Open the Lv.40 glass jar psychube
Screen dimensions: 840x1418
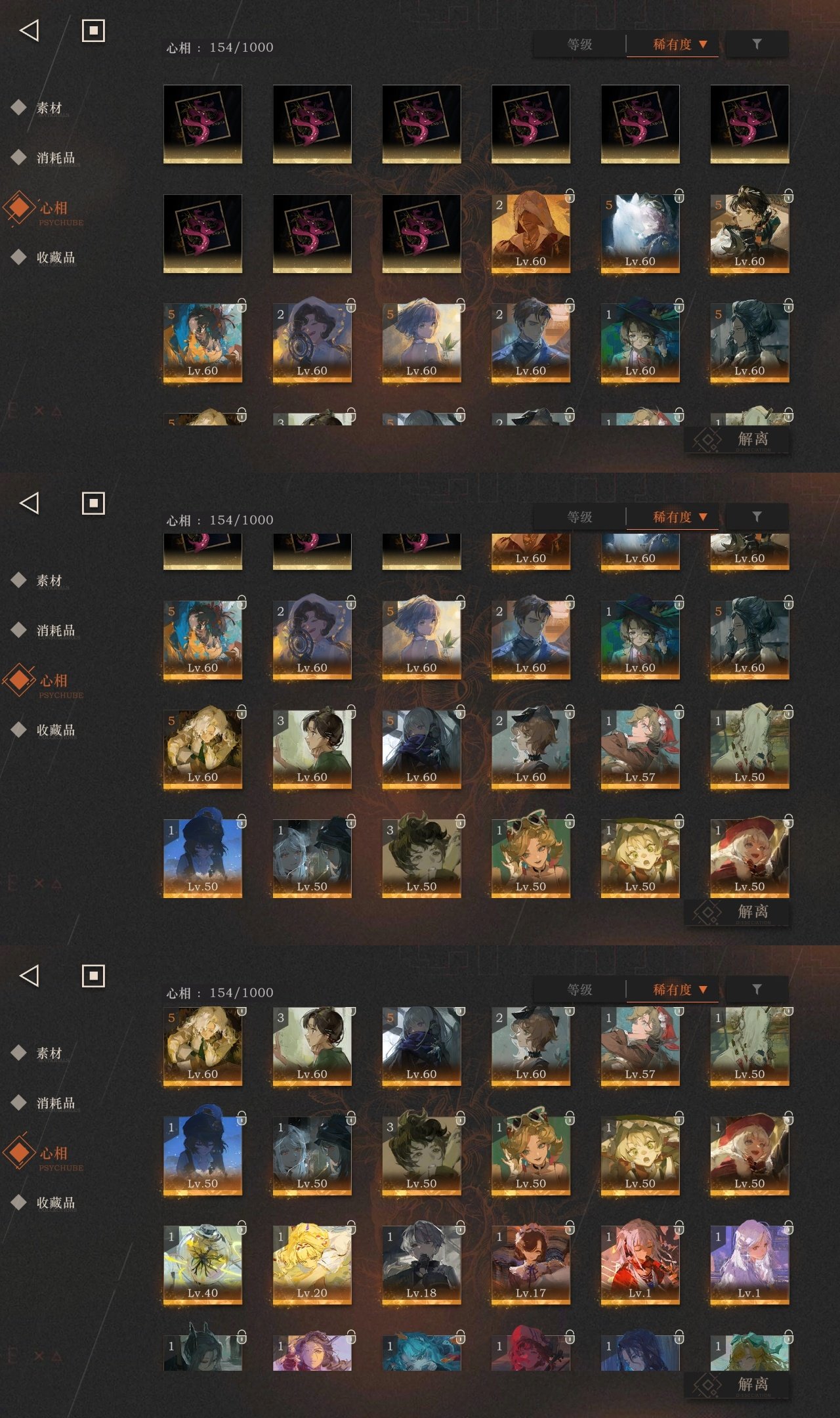point(203,1264)
